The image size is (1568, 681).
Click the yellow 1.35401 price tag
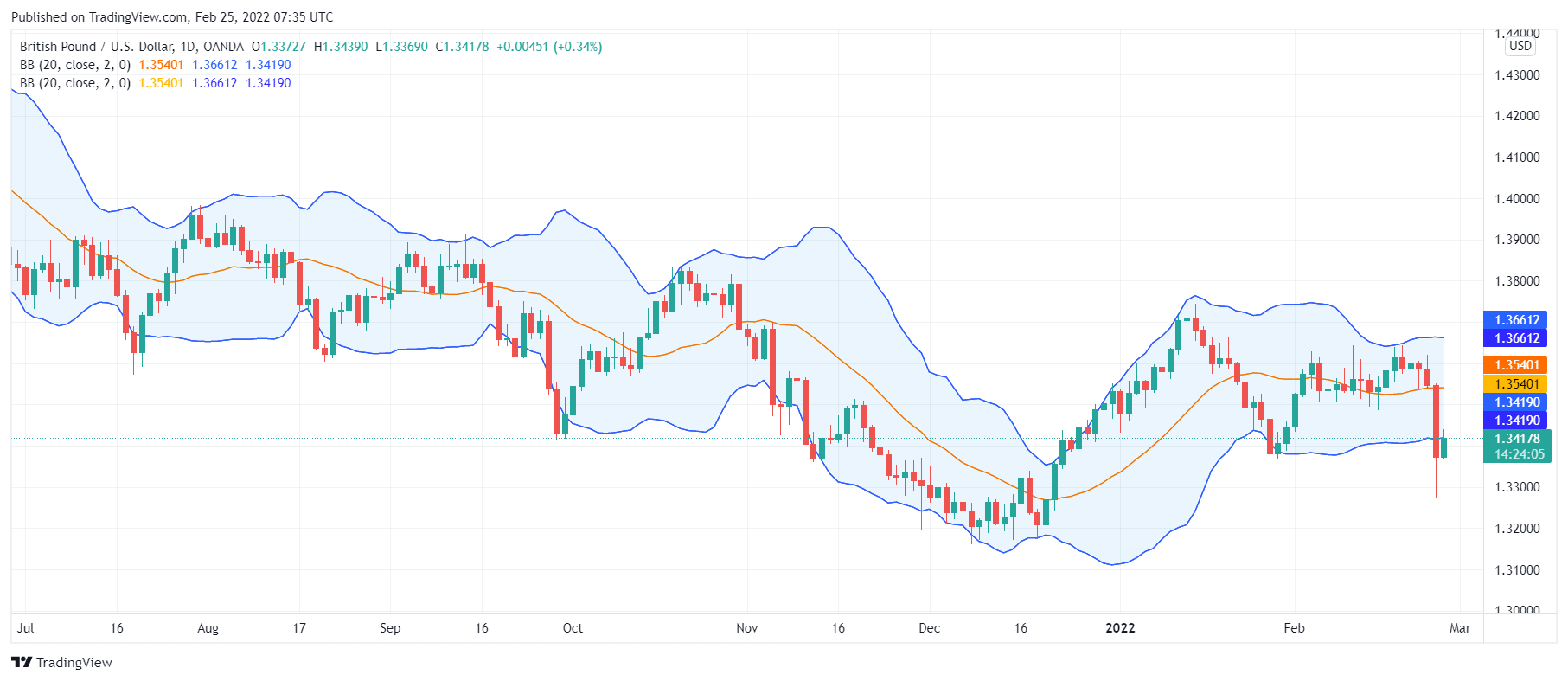tap(1517, 384)
